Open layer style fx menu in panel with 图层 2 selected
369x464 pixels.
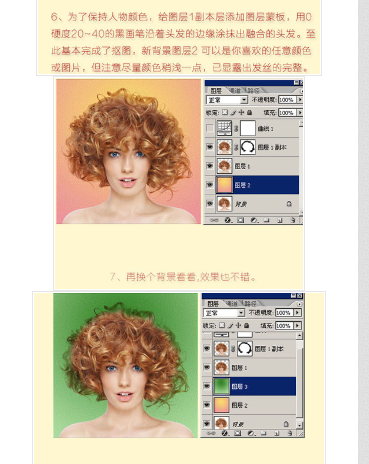pos(228,220)
